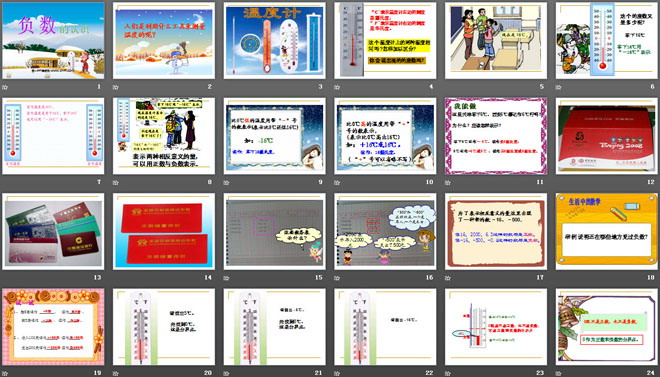
Task: Select slide 19 pink checkered frame
Action: pyautogui.click(x=53, y=327)
